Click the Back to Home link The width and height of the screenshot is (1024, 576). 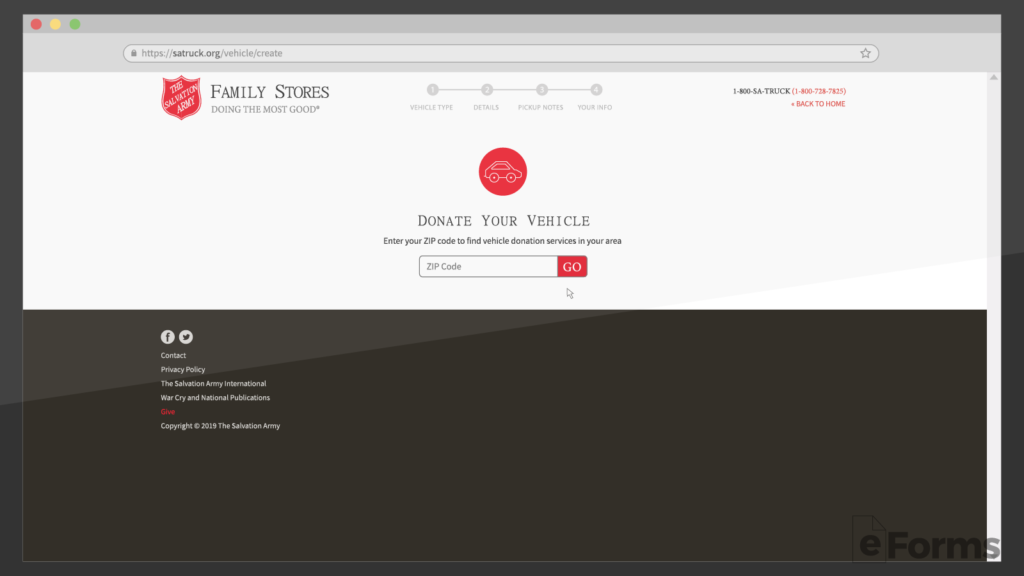tap(818, 104)
